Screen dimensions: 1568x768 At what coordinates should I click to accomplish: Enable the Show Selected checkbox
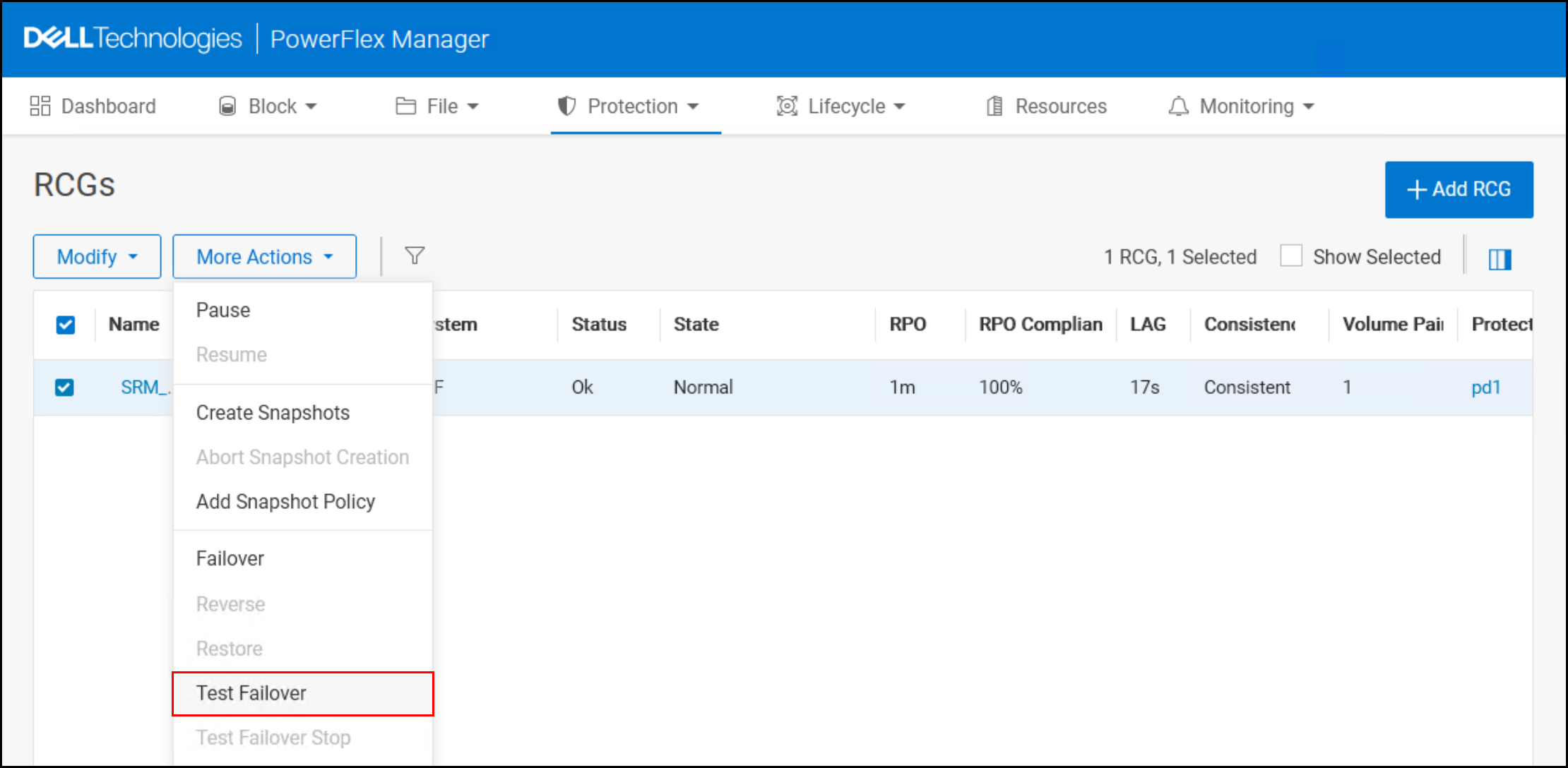[x=1291, y=256]
